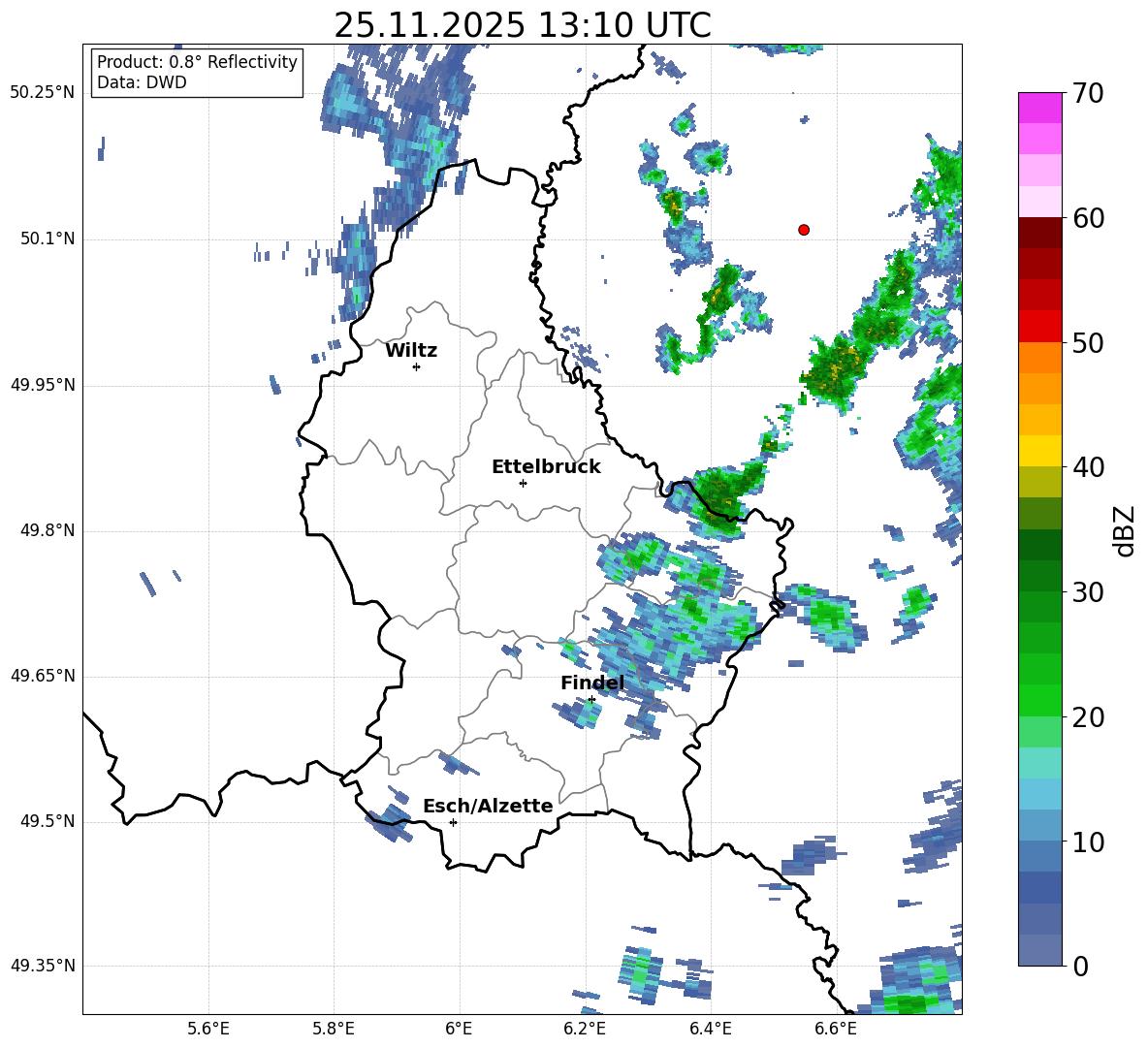Click the dark red colorbar swatch below 60
The width and height of the screenshot is (1148, 1048).
click(x=1039, y=233)
